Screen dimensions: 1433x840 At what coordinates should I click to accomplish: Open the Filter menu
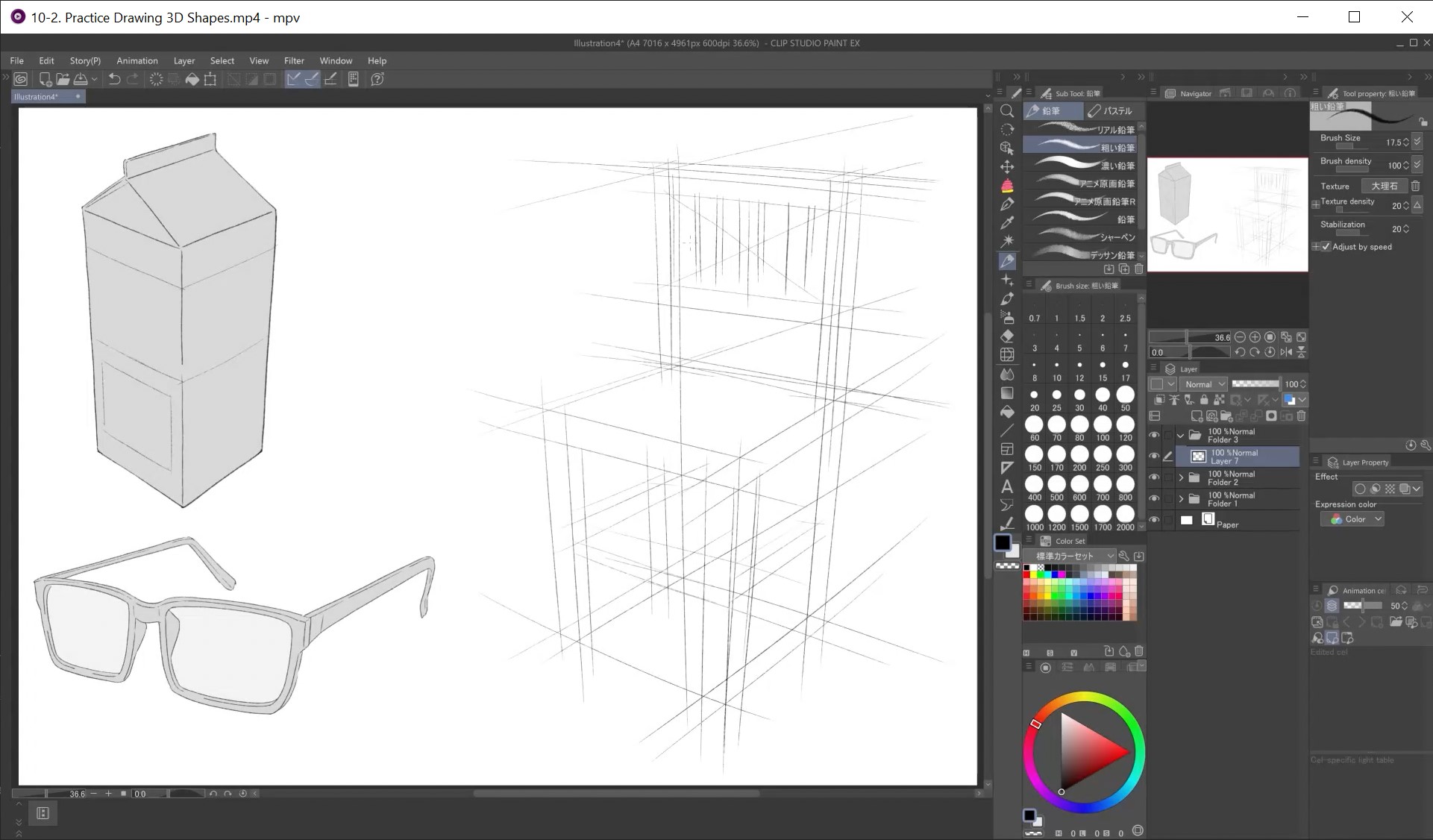[x=294, y=60]
